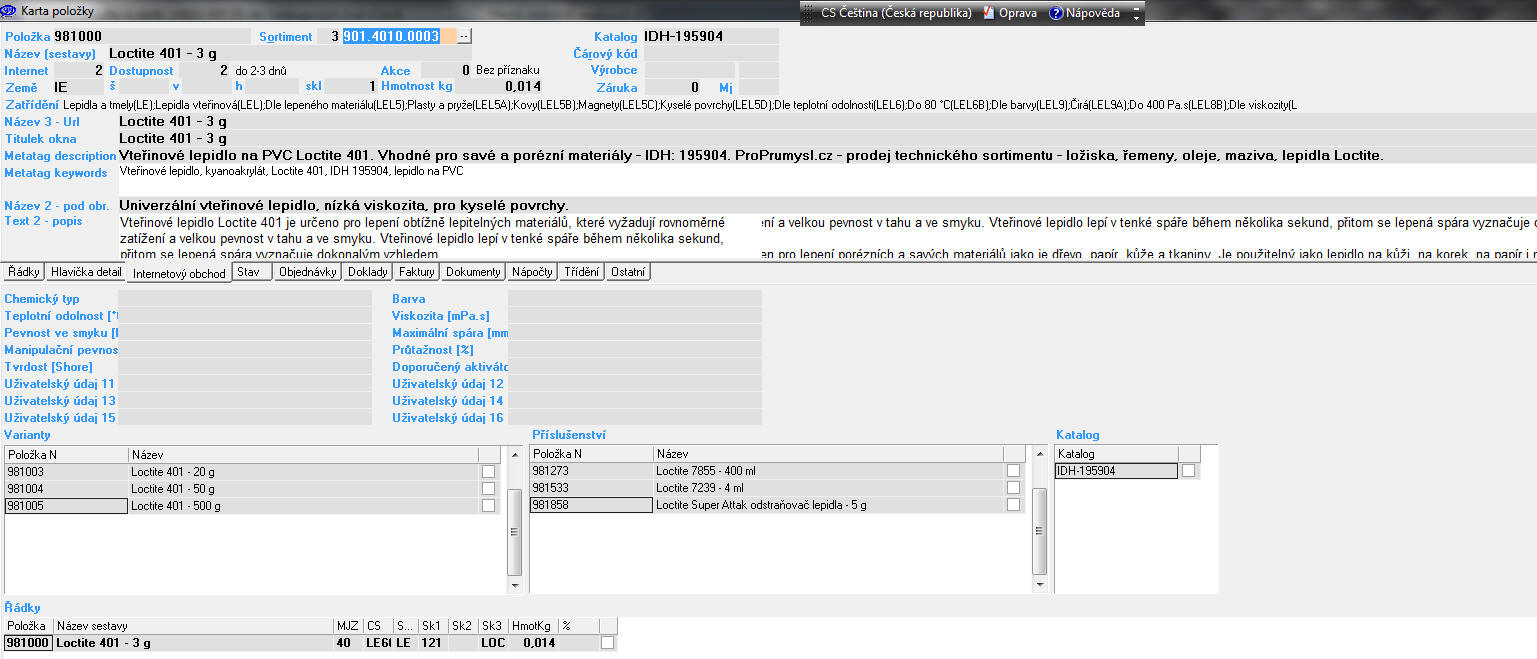
Task: Click the Název column header in Varianty
Action: (303, 454)
